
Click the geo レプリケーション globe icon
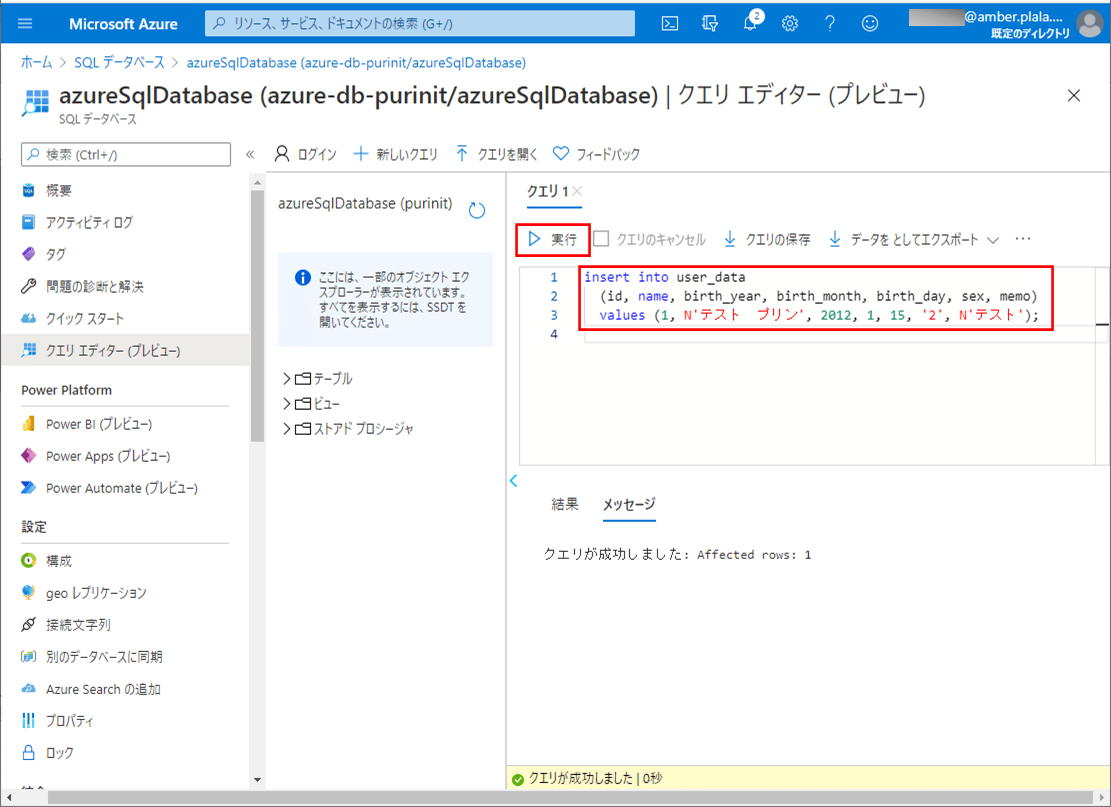(28, 592)
